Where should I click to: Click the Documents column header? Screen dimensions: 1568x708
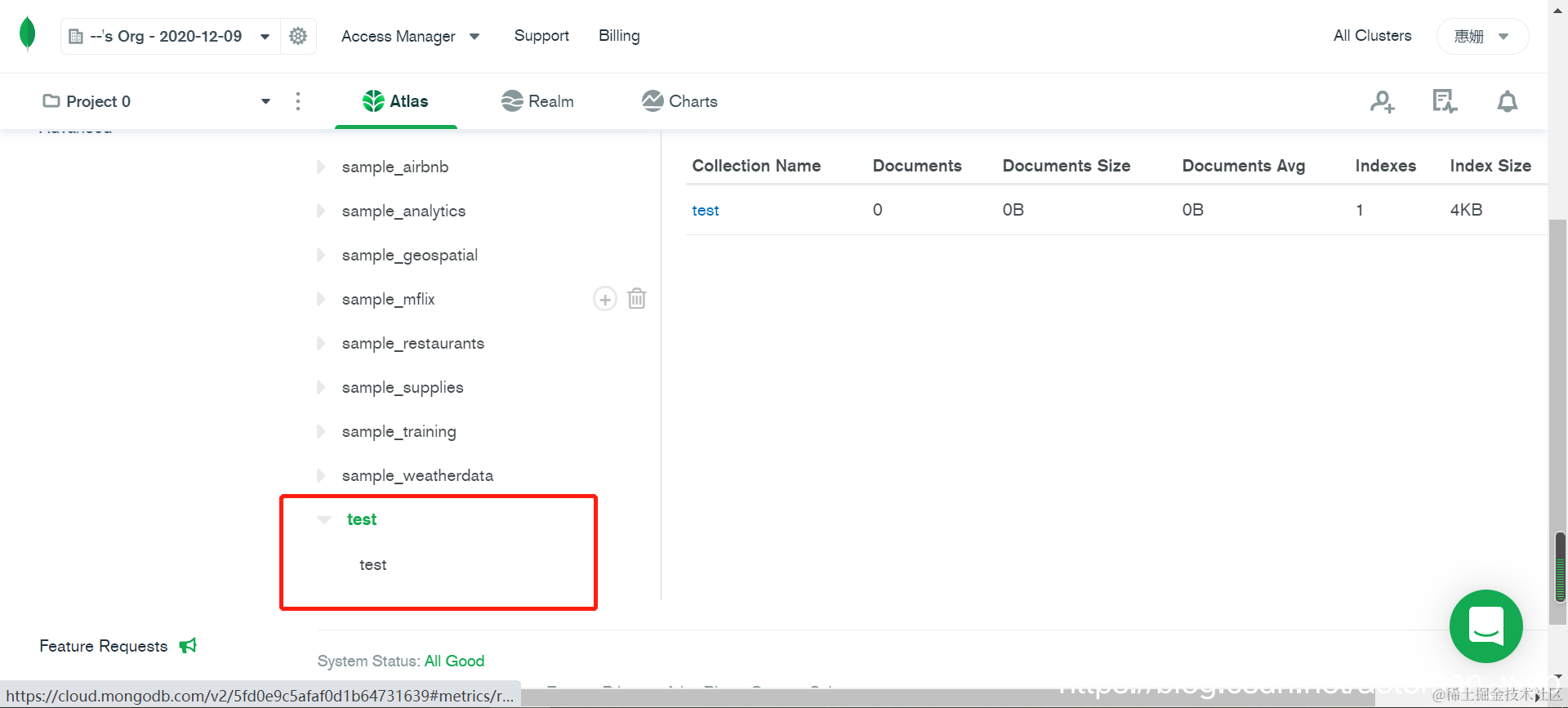click(917, 166)
